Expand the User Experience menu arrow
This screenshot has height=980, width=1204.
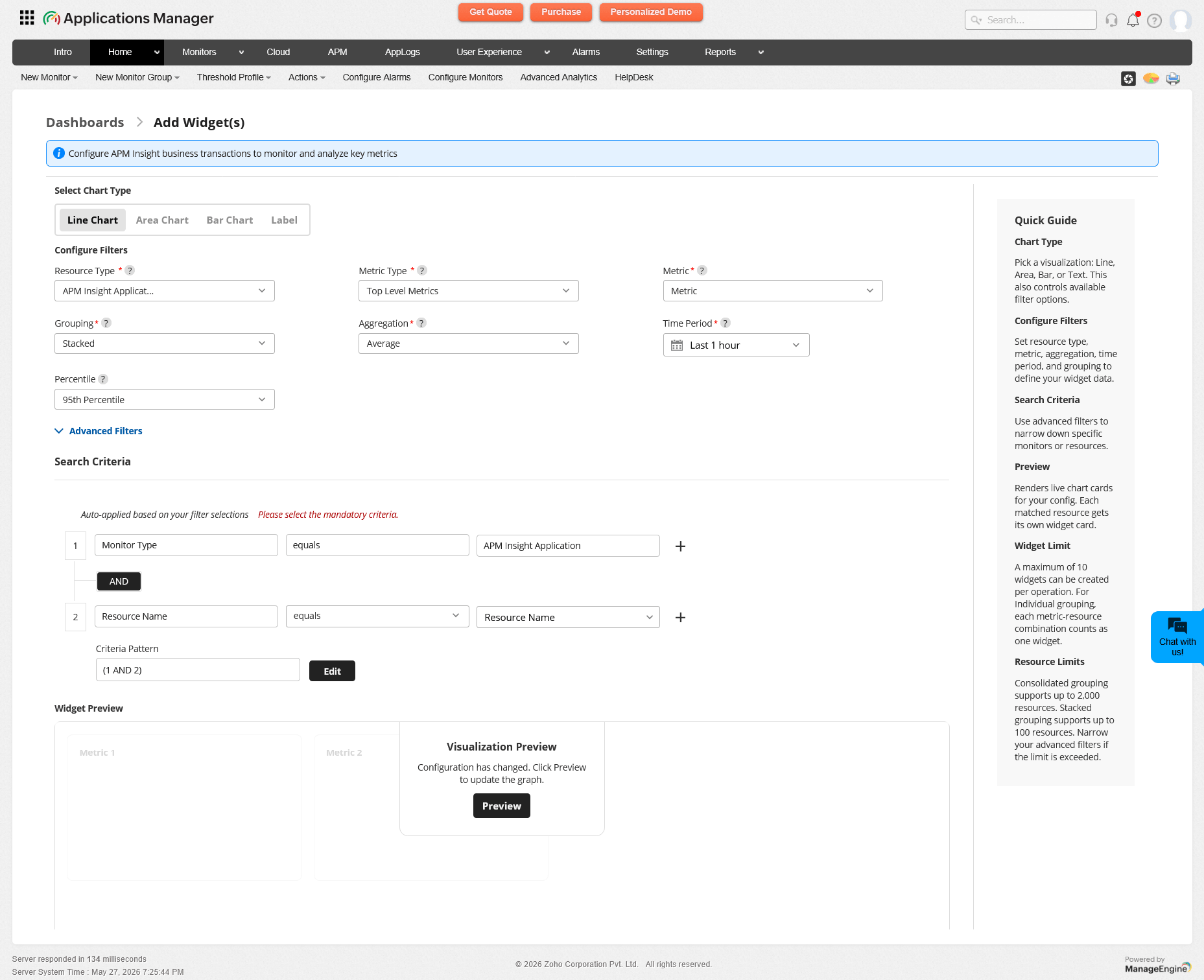click(x=547, y=52)
